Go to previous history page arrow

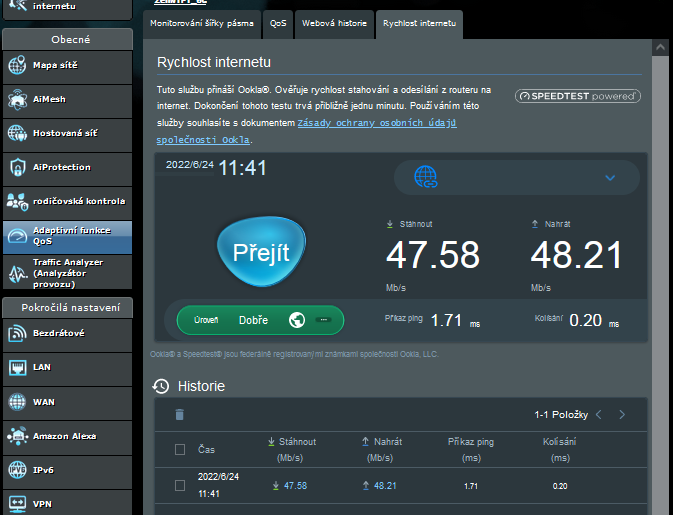click(599, 414)
